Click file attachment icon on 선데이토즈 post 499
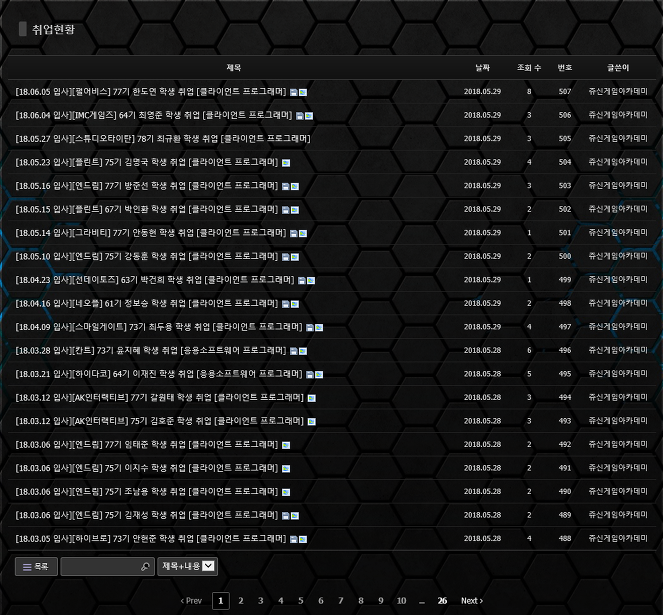Viewport: 663px width, 615px height. 302,280
